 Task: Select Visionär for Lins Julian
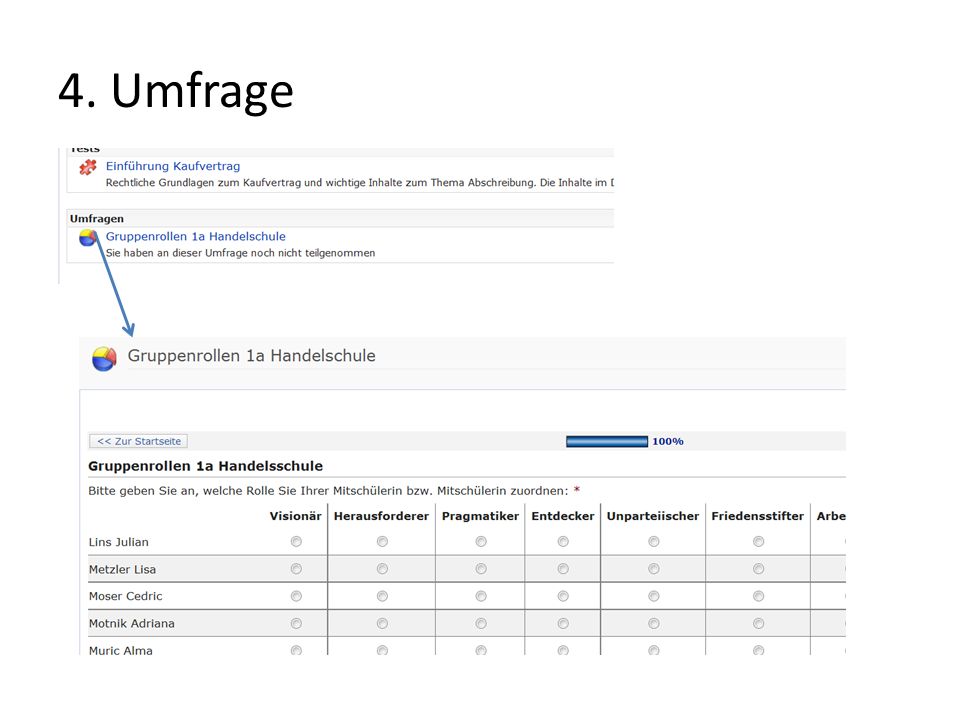pyautogui.click(x=296, y=542)
